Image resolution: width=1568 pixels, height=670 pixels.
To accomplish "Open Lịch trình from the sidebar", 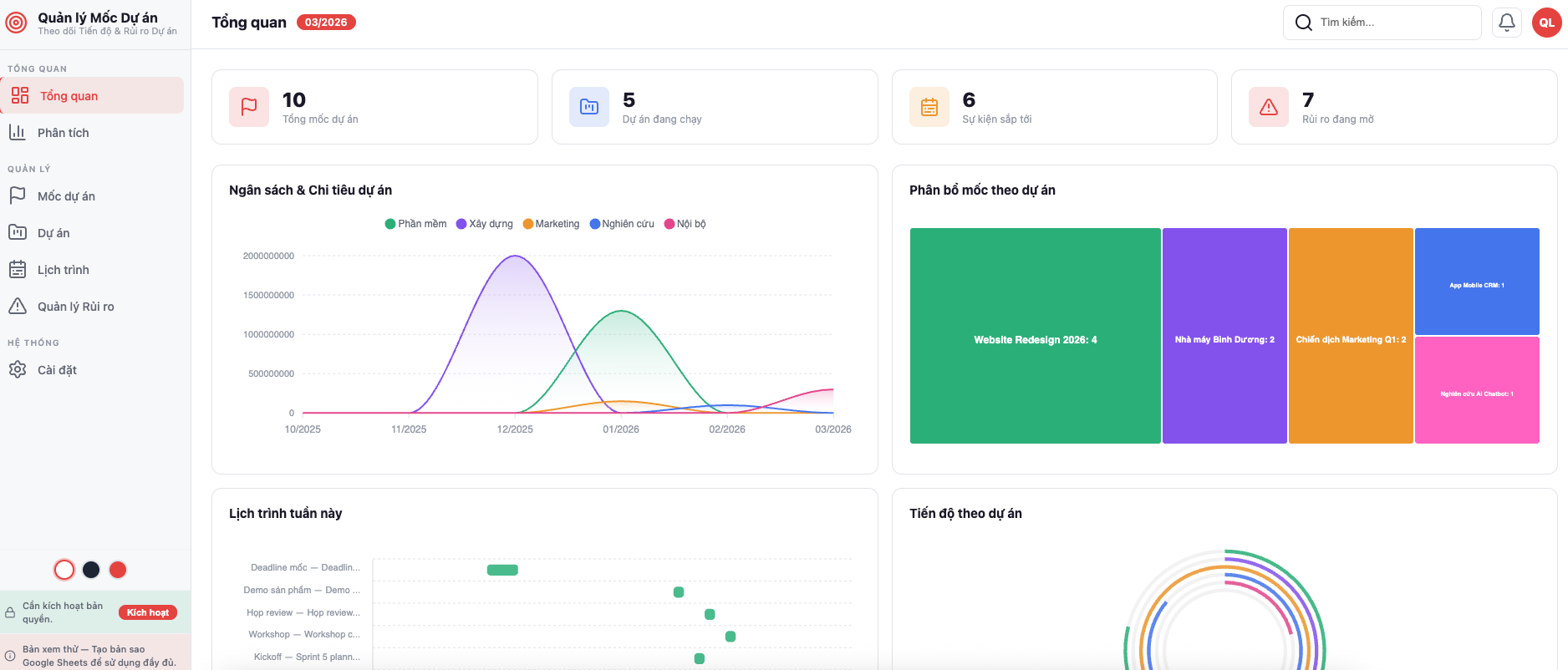I will tap(63, 270).
